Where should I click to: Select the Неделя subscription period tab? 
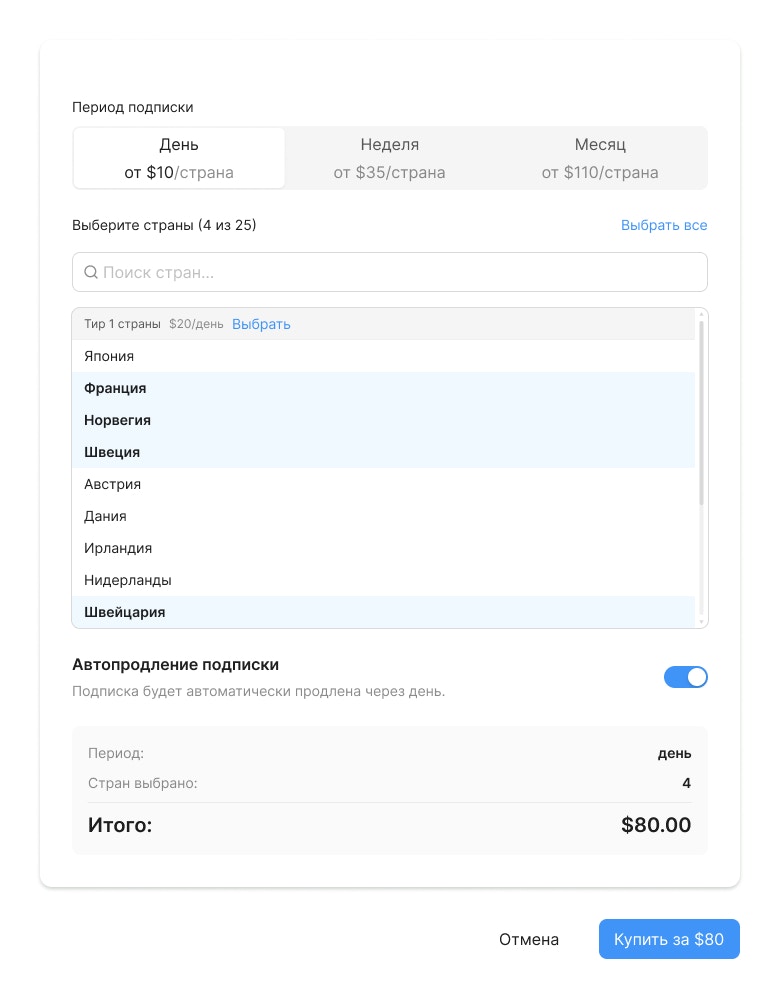389,157
